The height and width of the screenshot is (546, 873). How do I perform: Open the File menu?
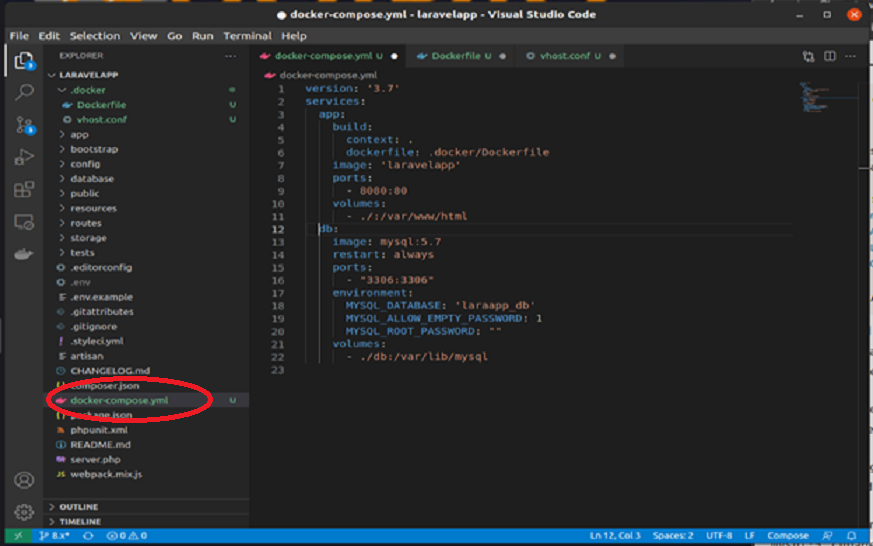(19, 36)
